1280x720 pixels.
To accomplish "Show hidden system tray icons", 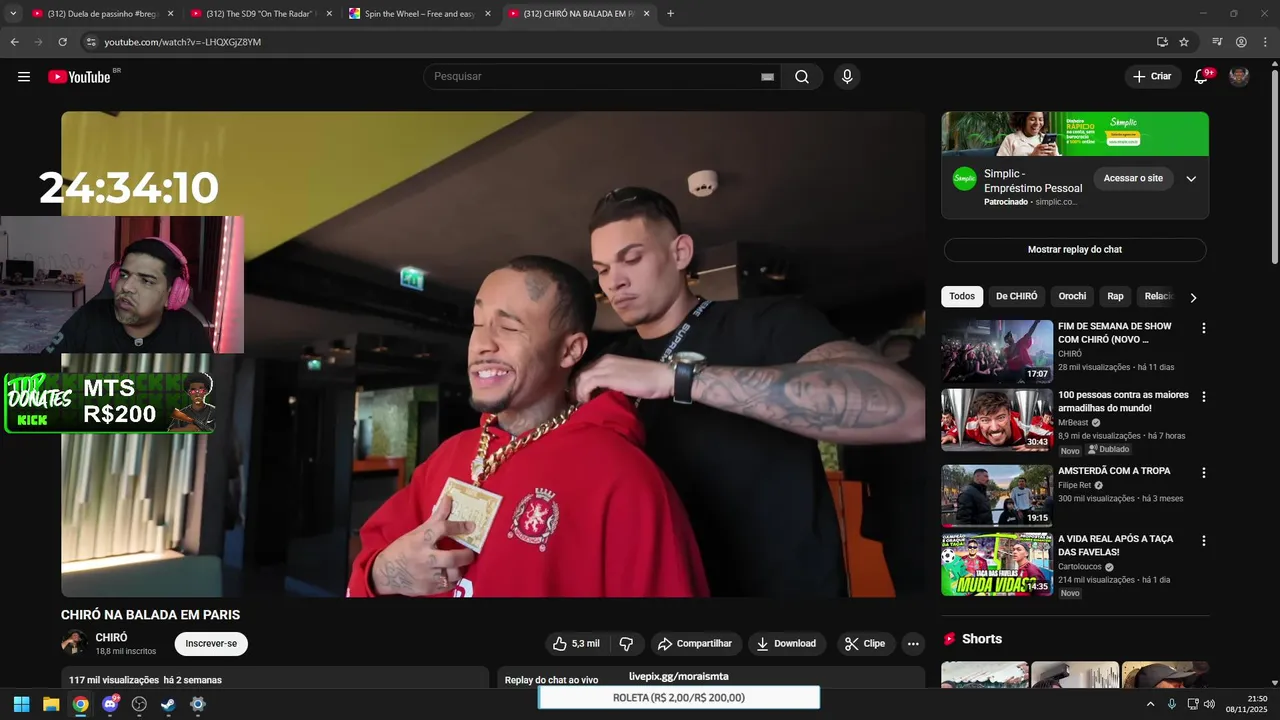I will 1150,704.
